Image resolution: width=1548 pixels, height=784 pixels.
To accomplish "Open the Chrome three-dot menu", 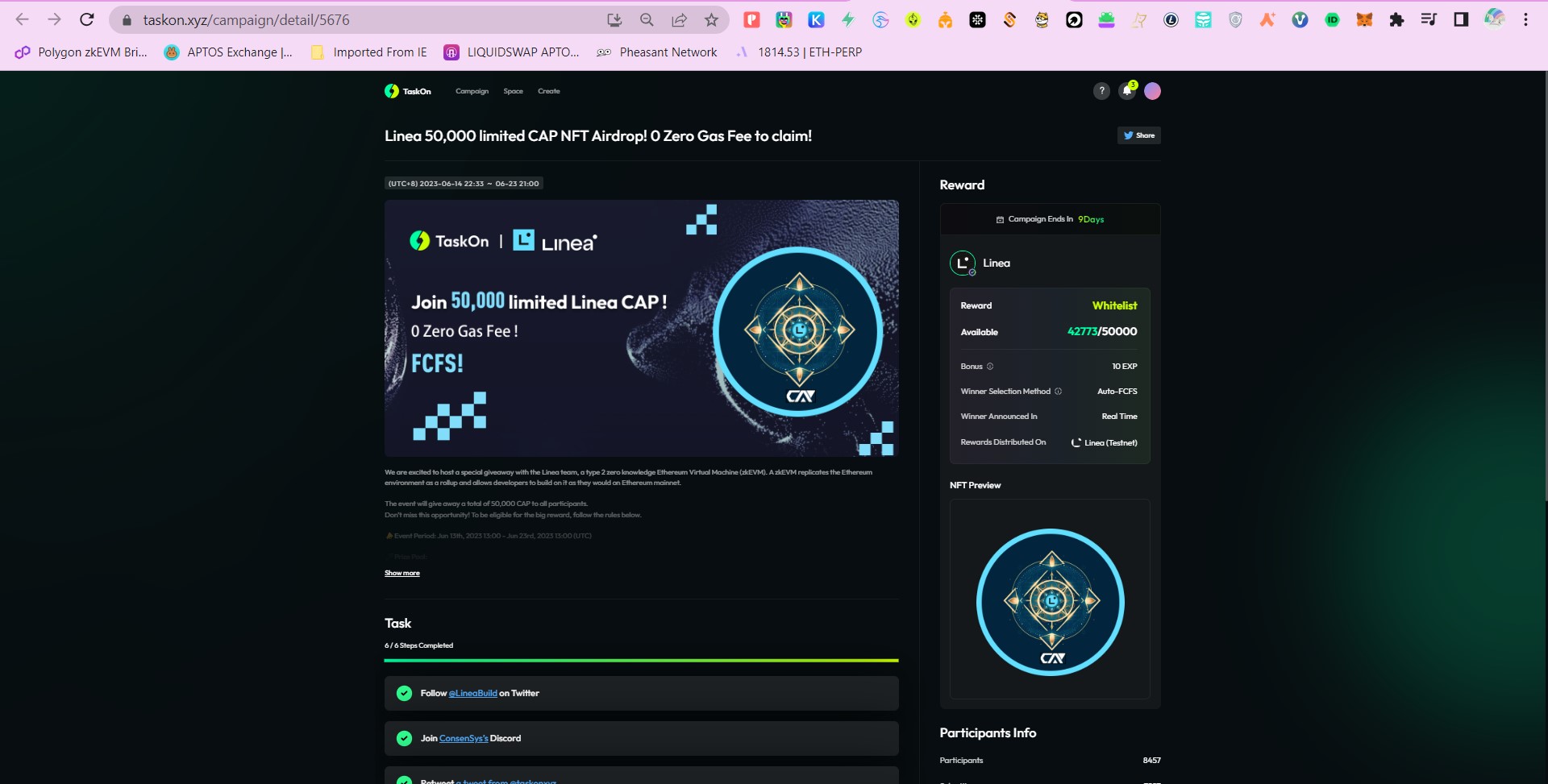I will point(1525,20).
